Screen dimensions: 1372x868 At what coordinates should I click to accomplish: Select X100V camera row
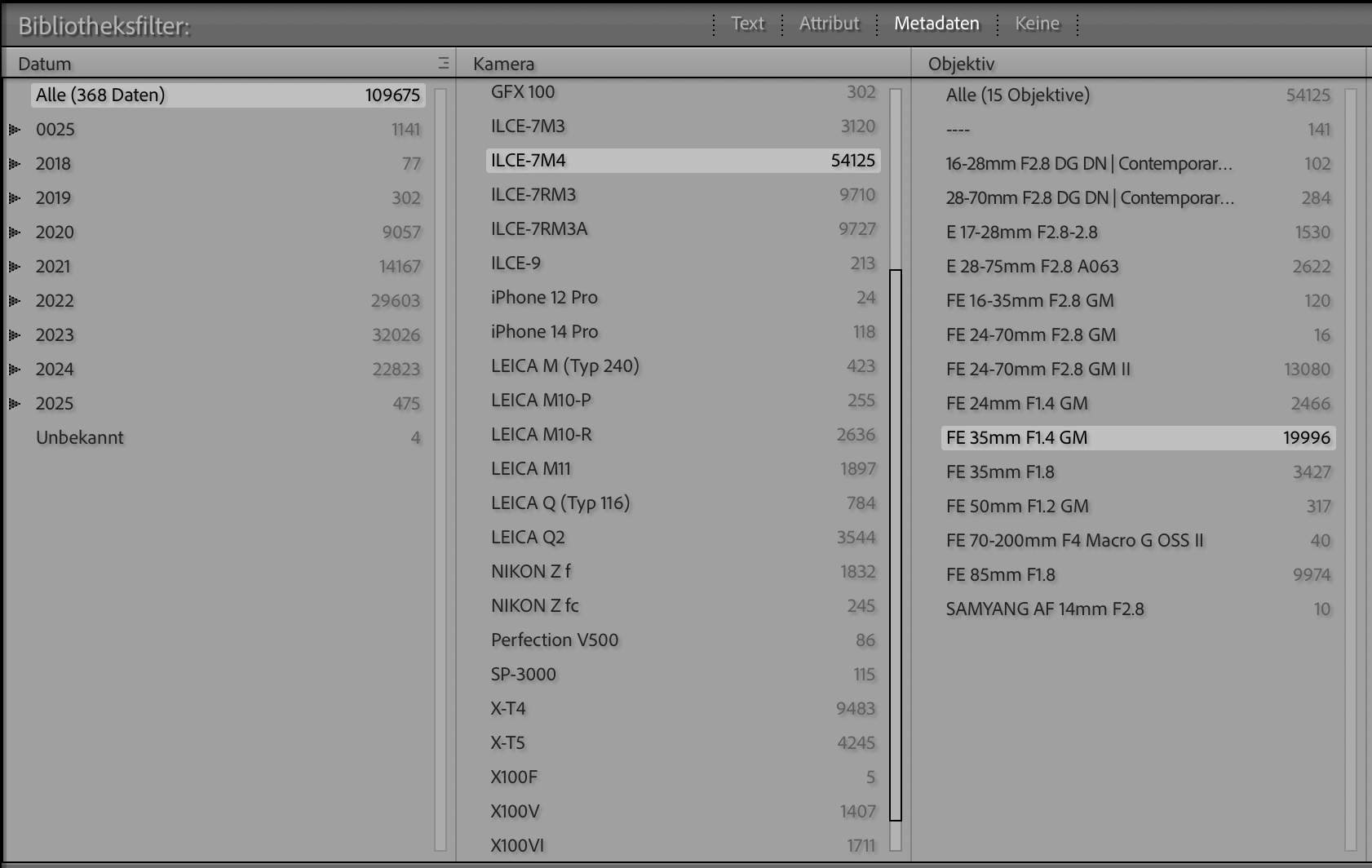point(684,811)
